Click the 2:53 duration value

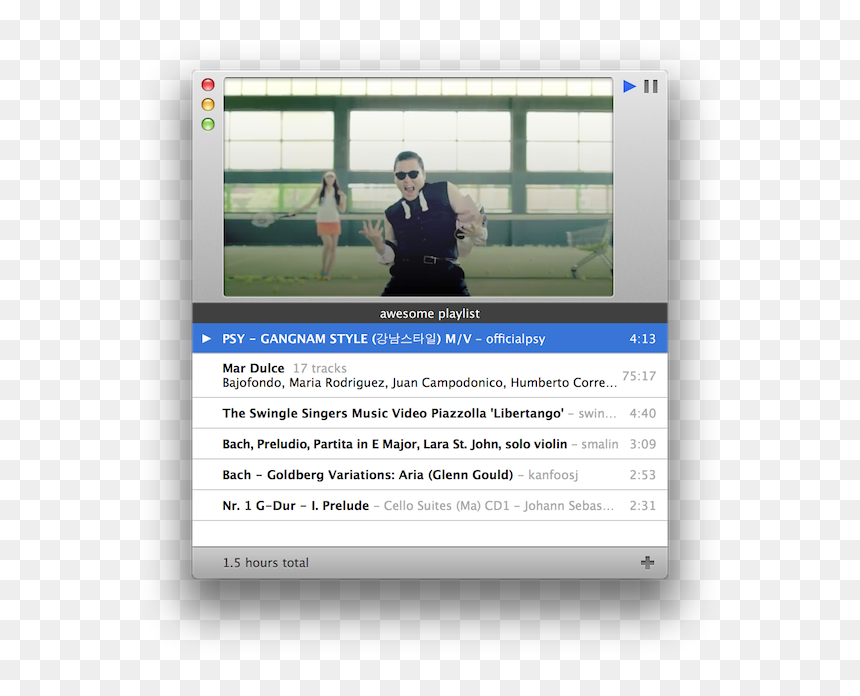[642, 474]
